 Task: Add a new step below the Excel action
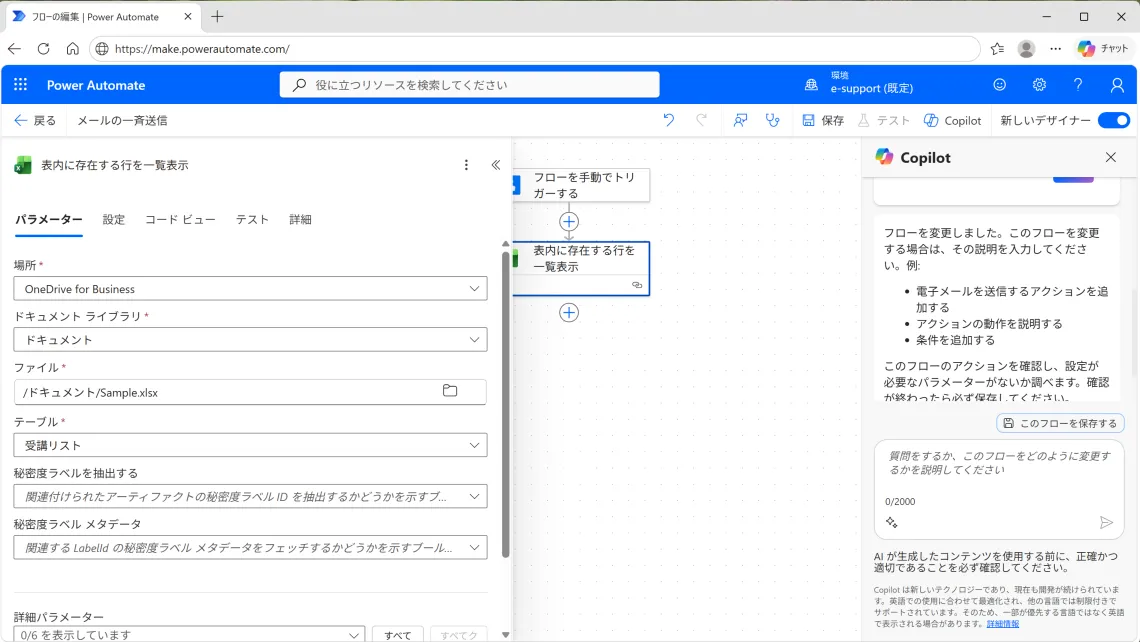[568, 312]
